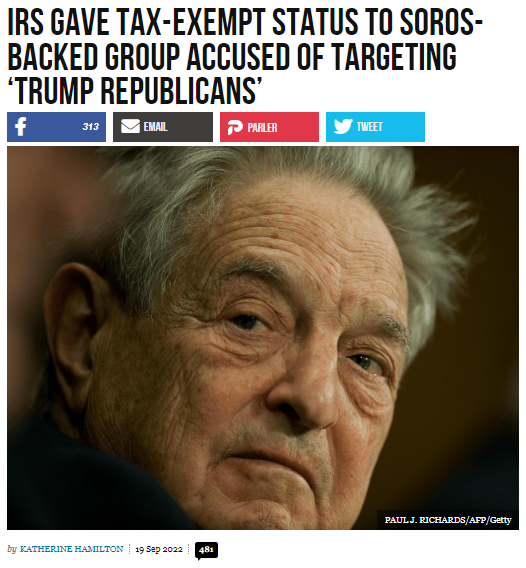Click the 313 Facebook share count
526x568 pixels.
pyautogui.click(x=90, y=126)
